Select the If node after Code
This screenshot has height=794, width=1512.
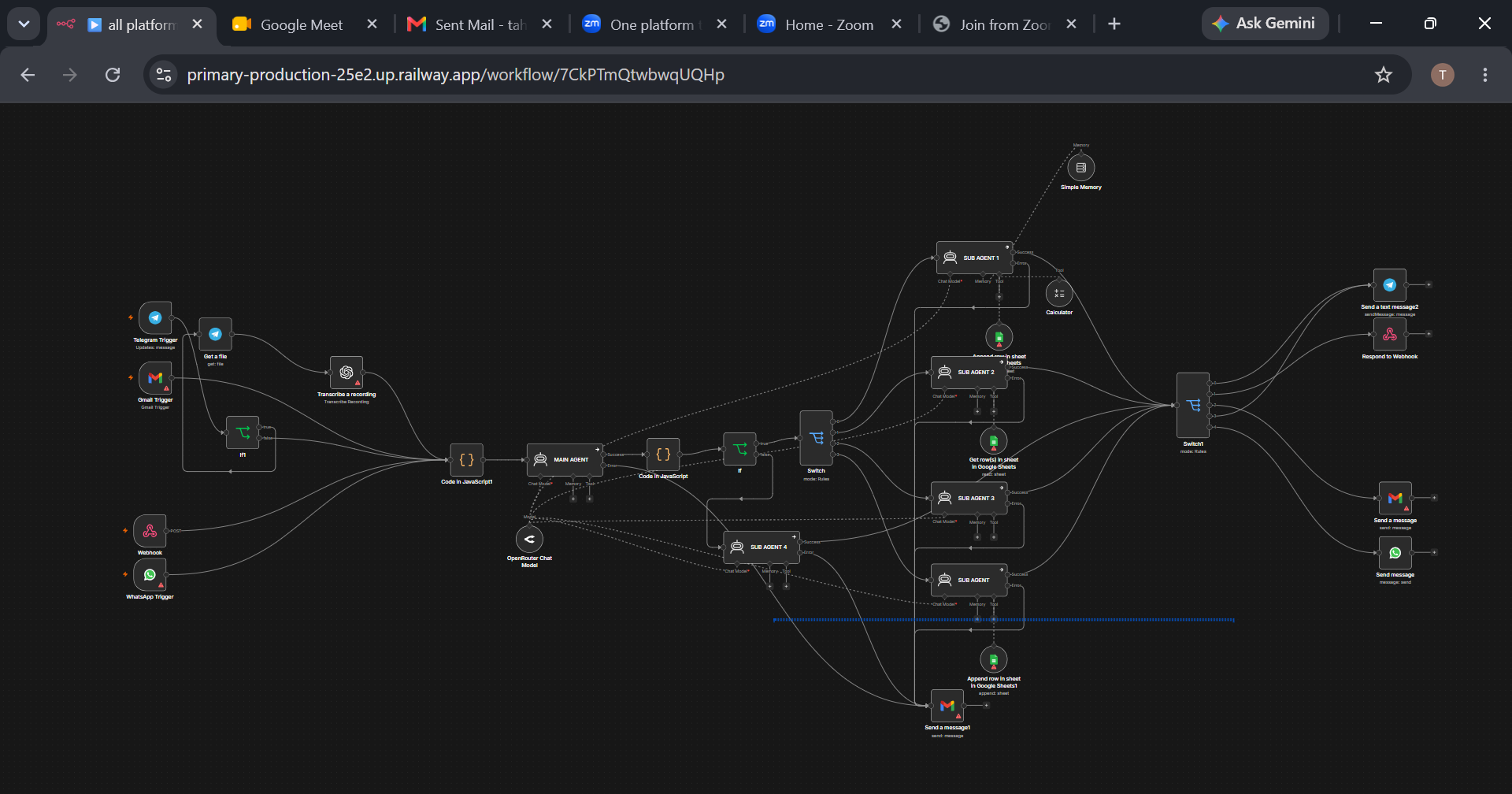pos(739,449)
